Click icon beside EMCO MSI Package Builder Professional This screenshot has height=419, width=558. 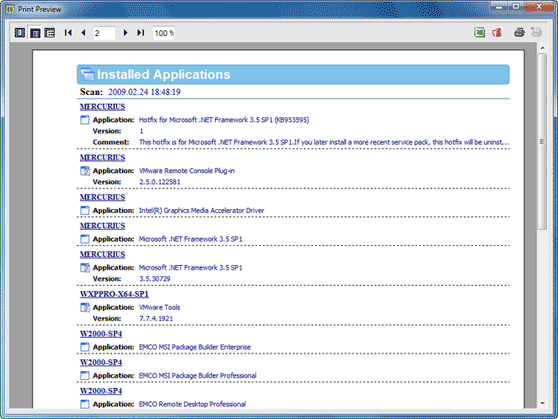(85, 376)
